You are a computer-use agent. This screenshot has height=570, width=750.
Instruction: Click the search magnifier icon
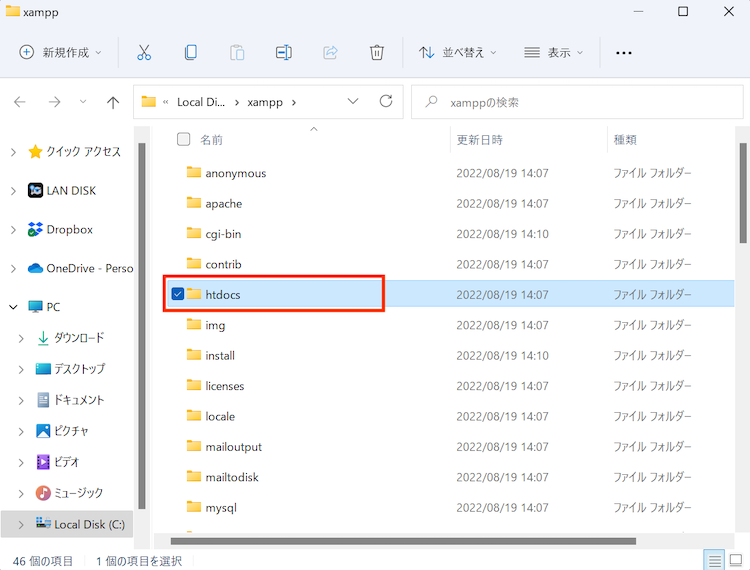(x=431, y=101)
